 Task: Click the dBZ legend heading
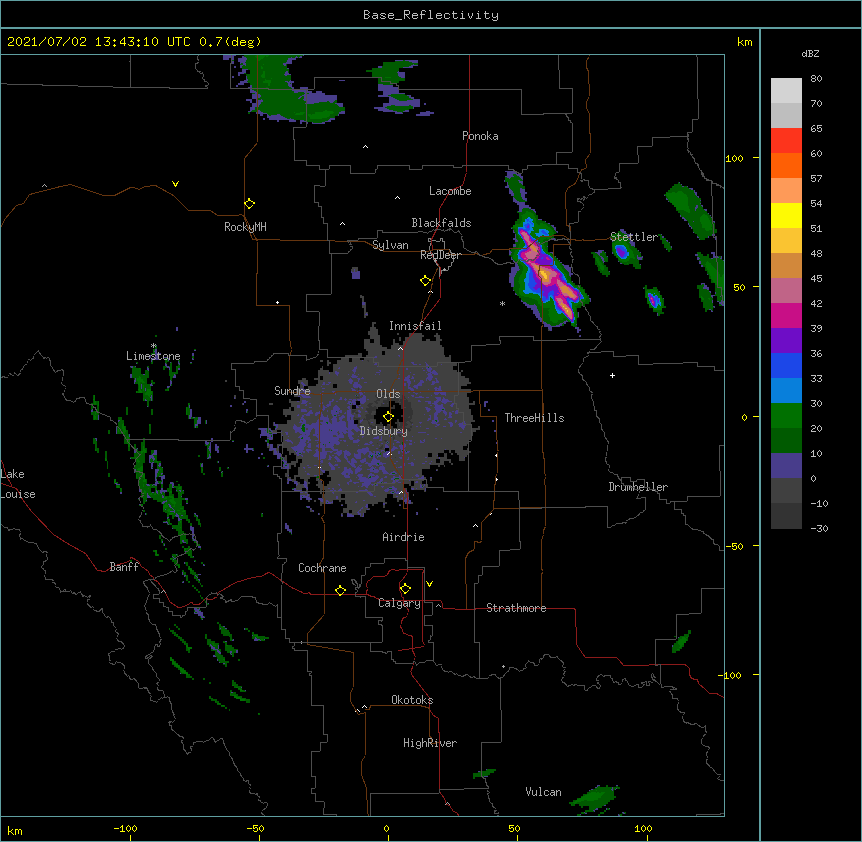click(x=810, y=53)
